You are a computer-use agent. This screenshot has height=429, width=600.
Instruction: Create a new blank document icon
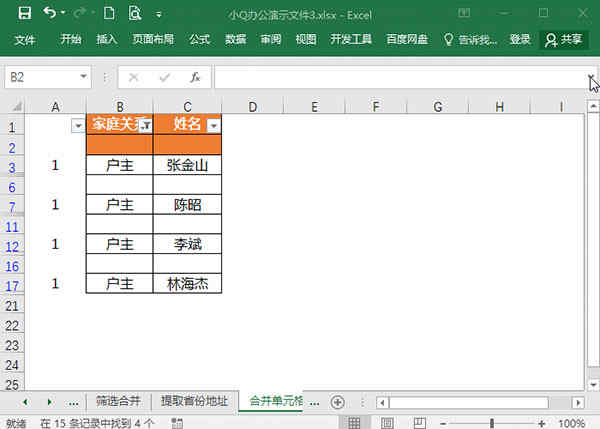[109, 13]
